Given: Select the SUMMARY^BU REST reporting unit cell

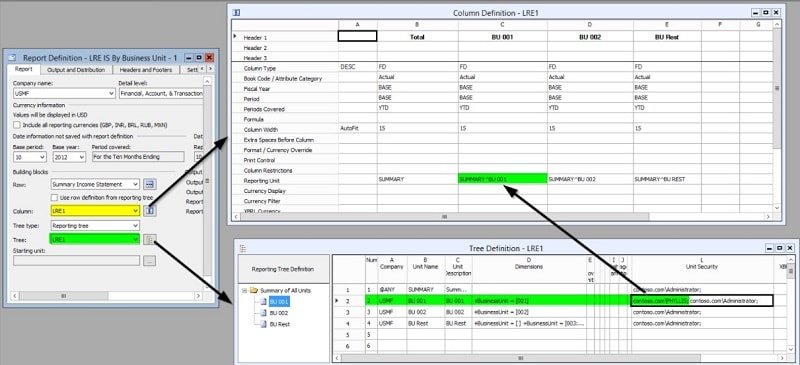Looking at the screenshot, I should pos(667,180).
